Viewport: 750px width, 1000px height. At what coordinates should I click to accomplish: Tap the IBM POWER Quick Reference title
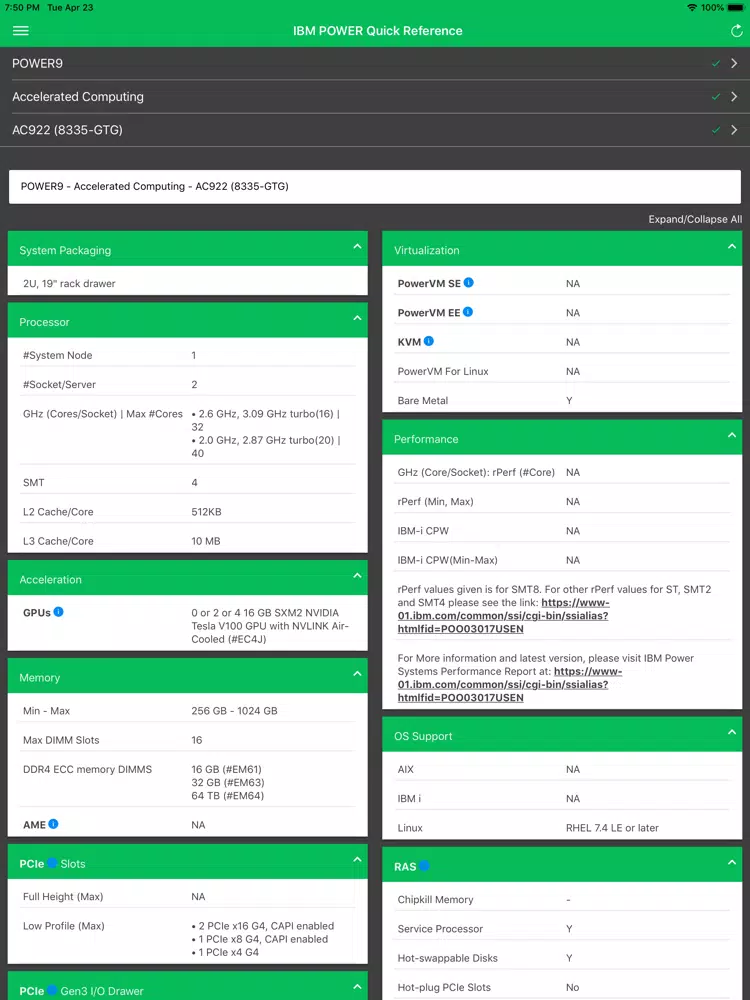coord(378,31)
